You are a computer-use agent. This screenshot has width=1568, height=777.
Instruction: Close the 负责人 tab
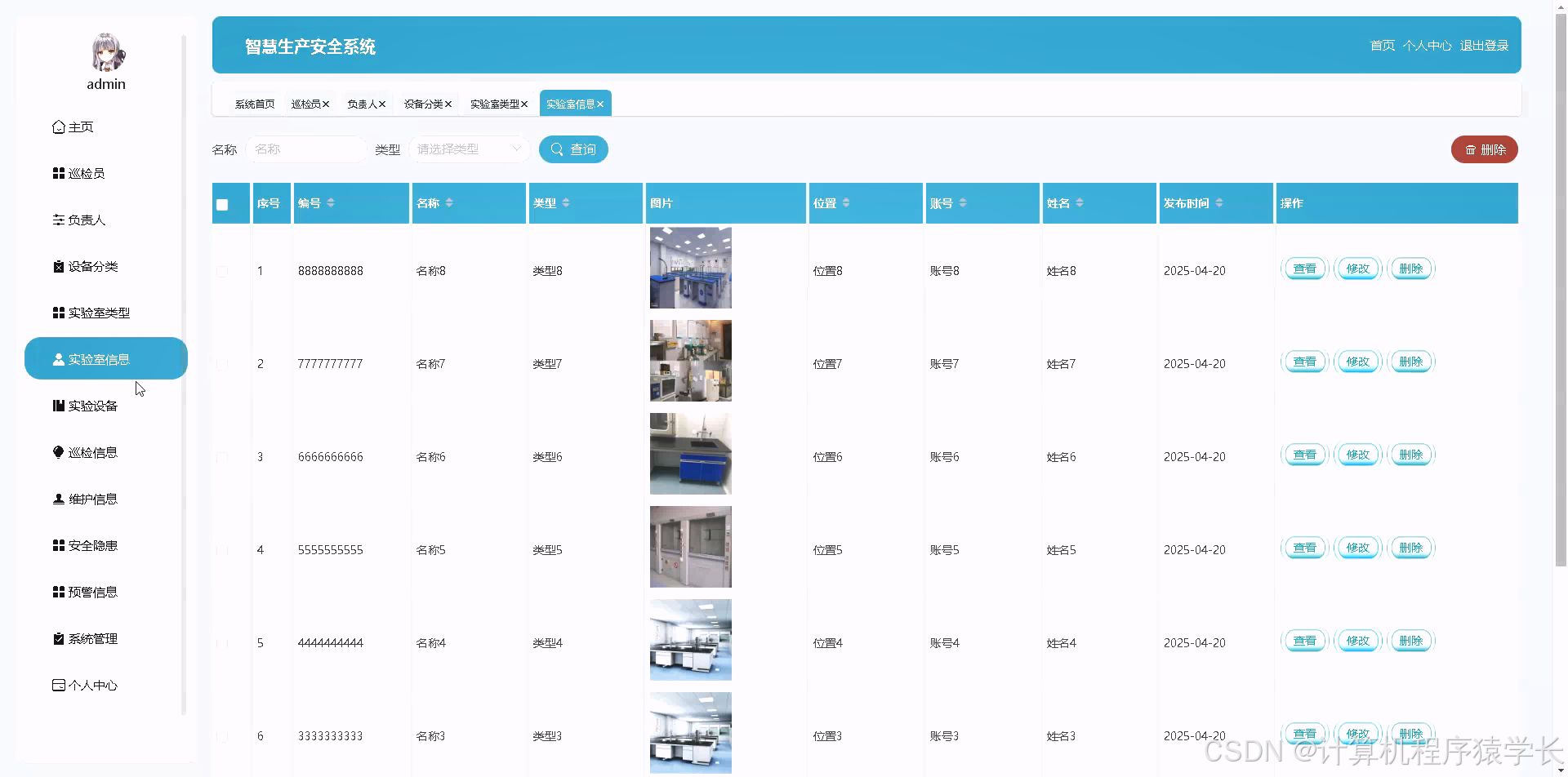click(x=382, y=104)
